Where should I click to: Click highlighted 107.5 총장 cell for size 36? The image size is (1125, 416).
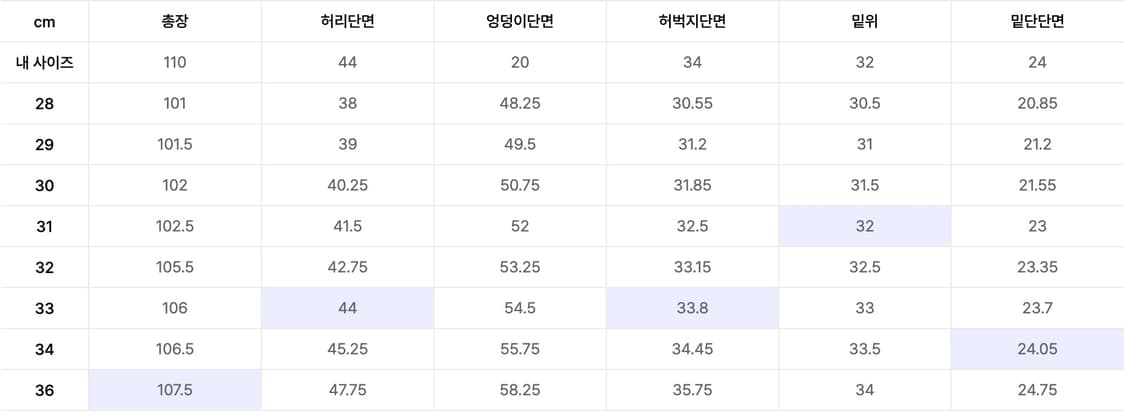[175, 390]
